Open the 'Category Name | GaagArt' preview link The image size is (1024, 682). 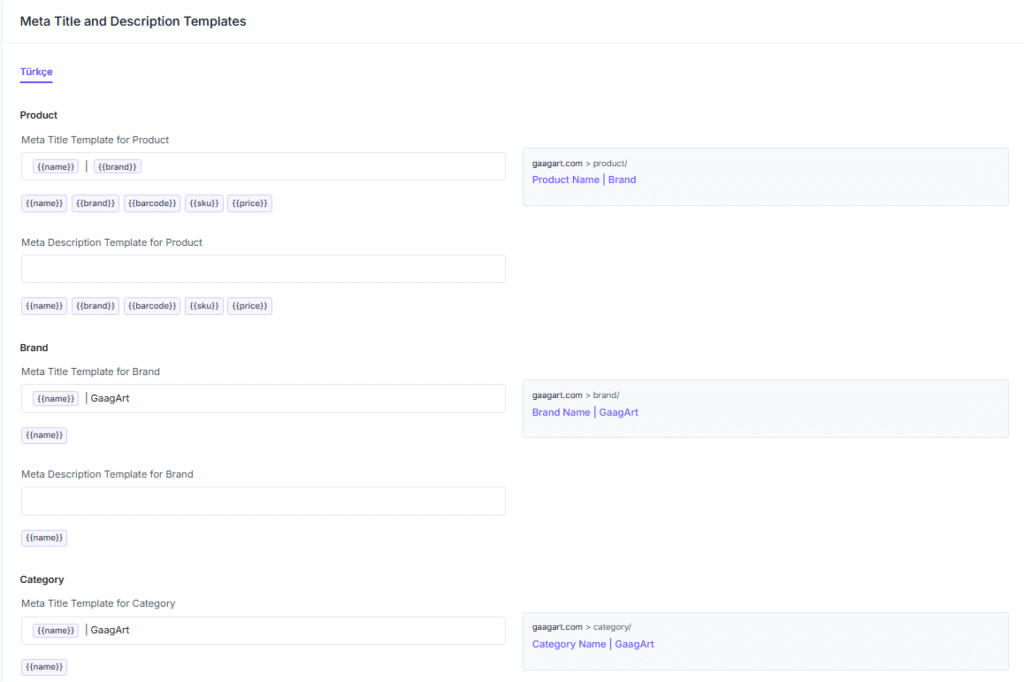[x=593, y=644]
